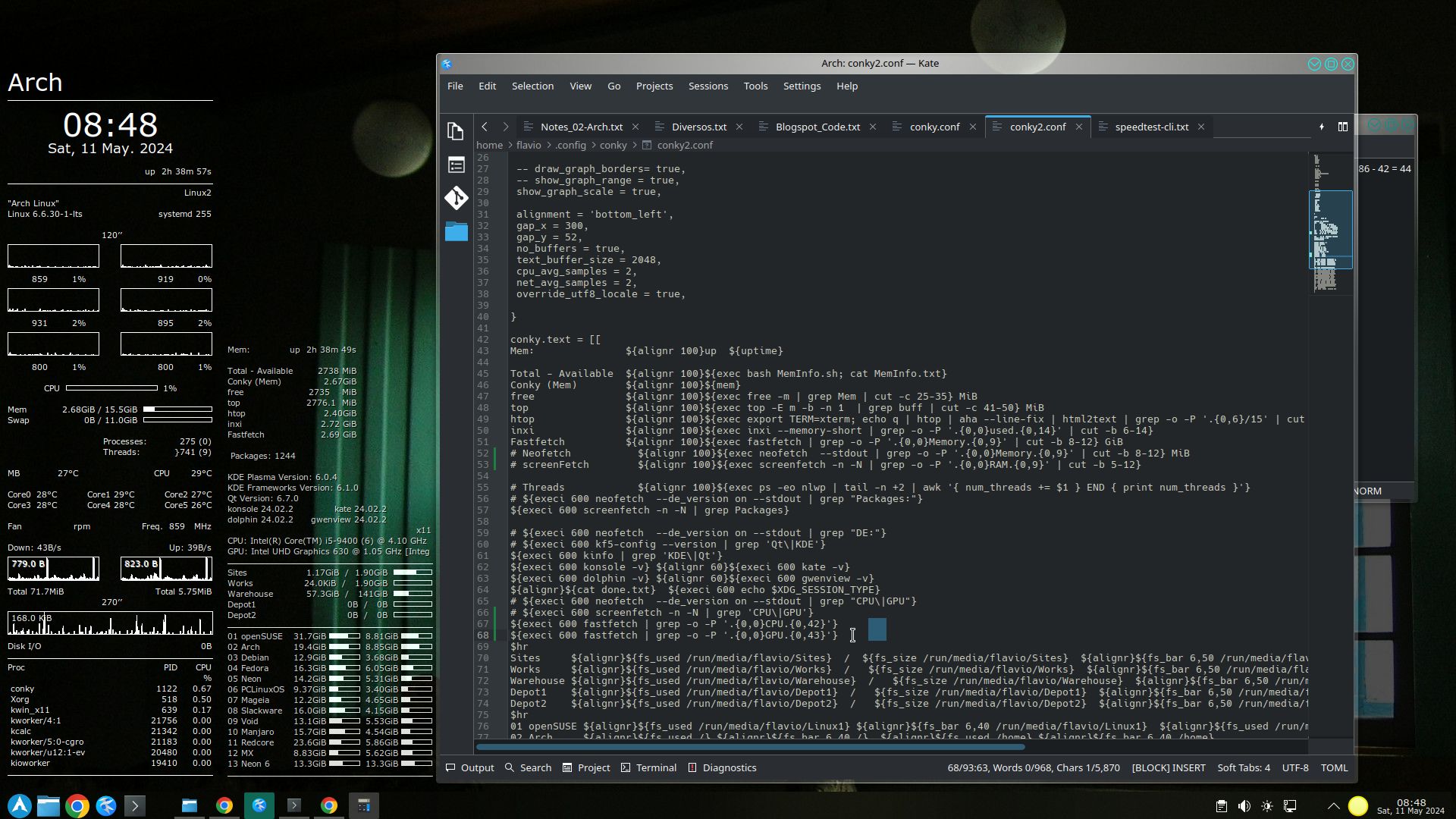Screen dimensions: 1456x819
Task: Open the Arch application launcher
Action: coord(20,805)
